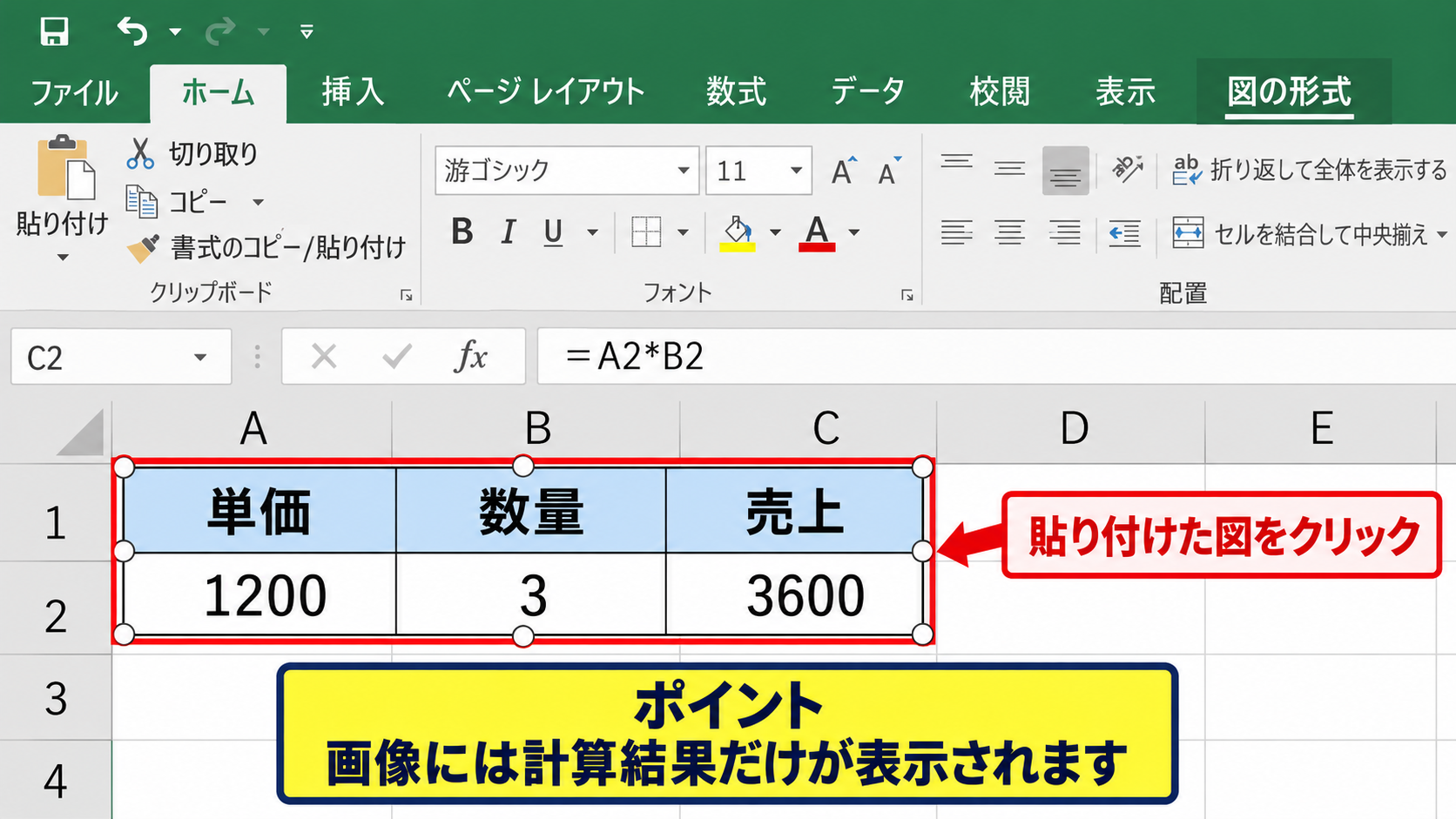This screenshot has height=819, width=1456.
Task: Open the ページ レイアウト tab
Action: click(x=545, y=91)
